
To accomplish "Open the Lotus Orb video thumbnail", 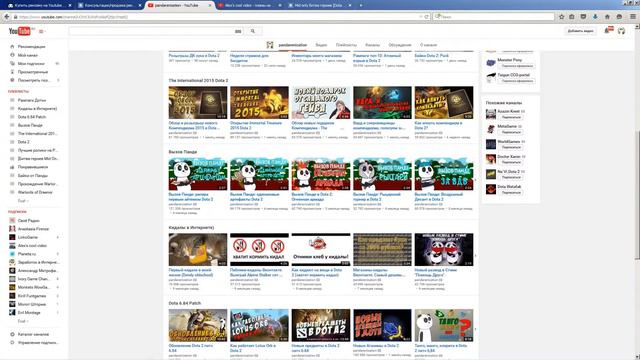I will [259, 325].
